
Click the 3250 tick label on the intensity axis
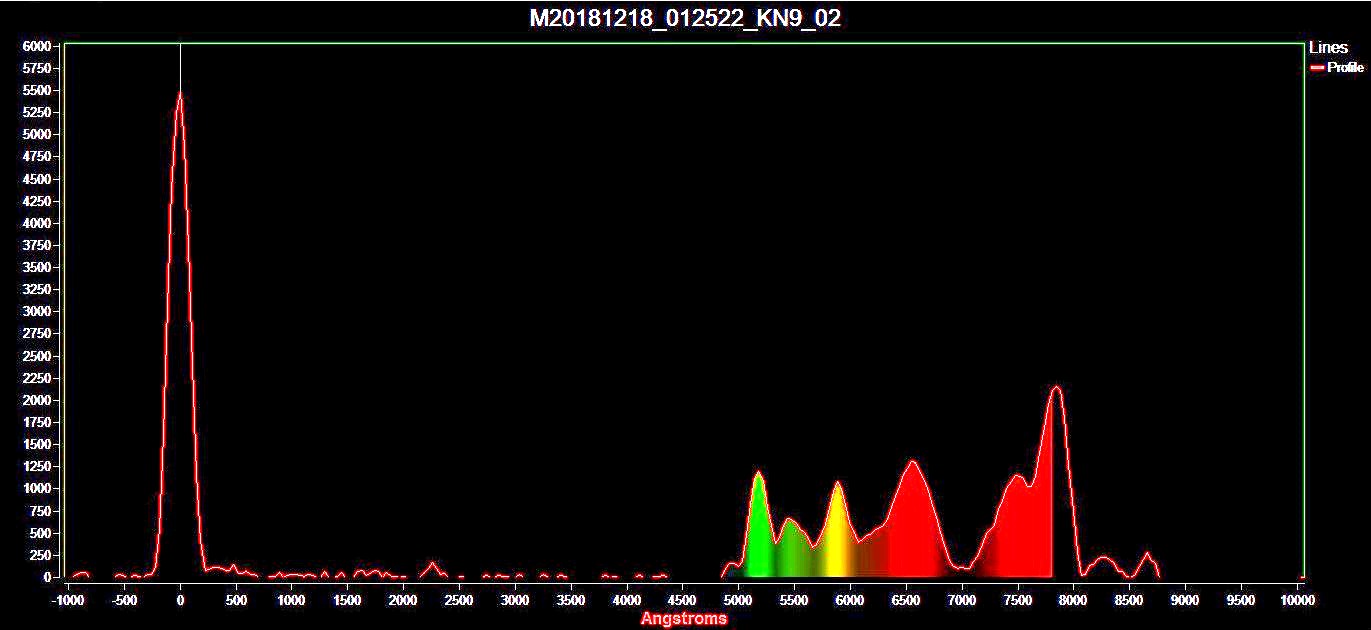36,289
